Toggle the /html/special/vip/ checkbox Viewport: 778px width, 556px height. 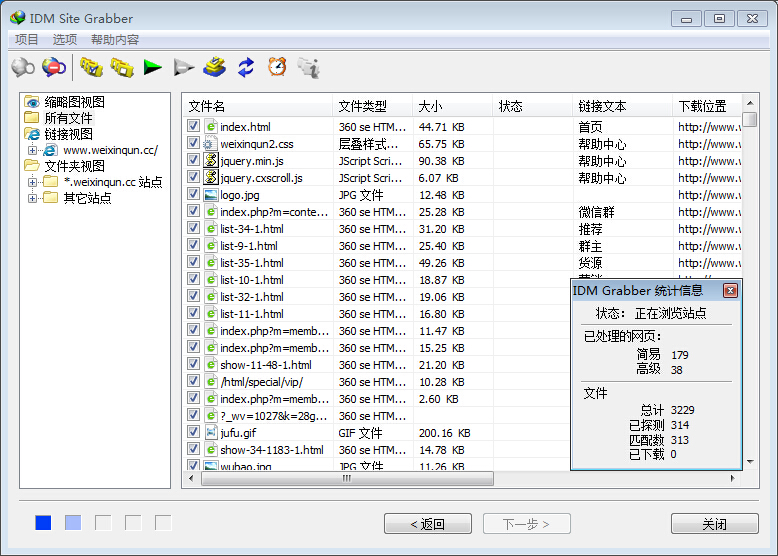[x=194, y=381]
